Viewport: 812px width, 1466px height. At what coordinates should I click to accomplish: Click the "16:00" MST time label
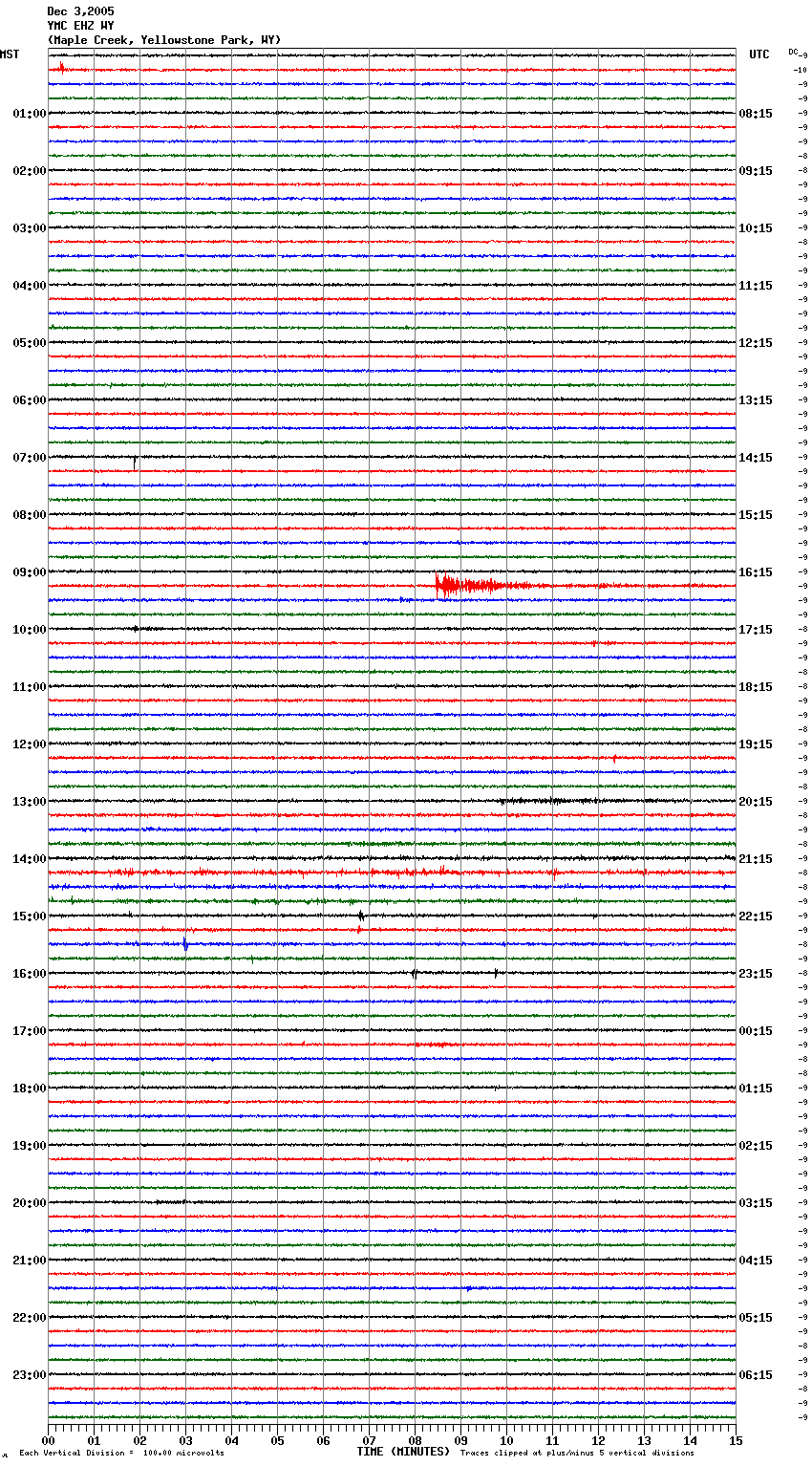click(30, 974)
